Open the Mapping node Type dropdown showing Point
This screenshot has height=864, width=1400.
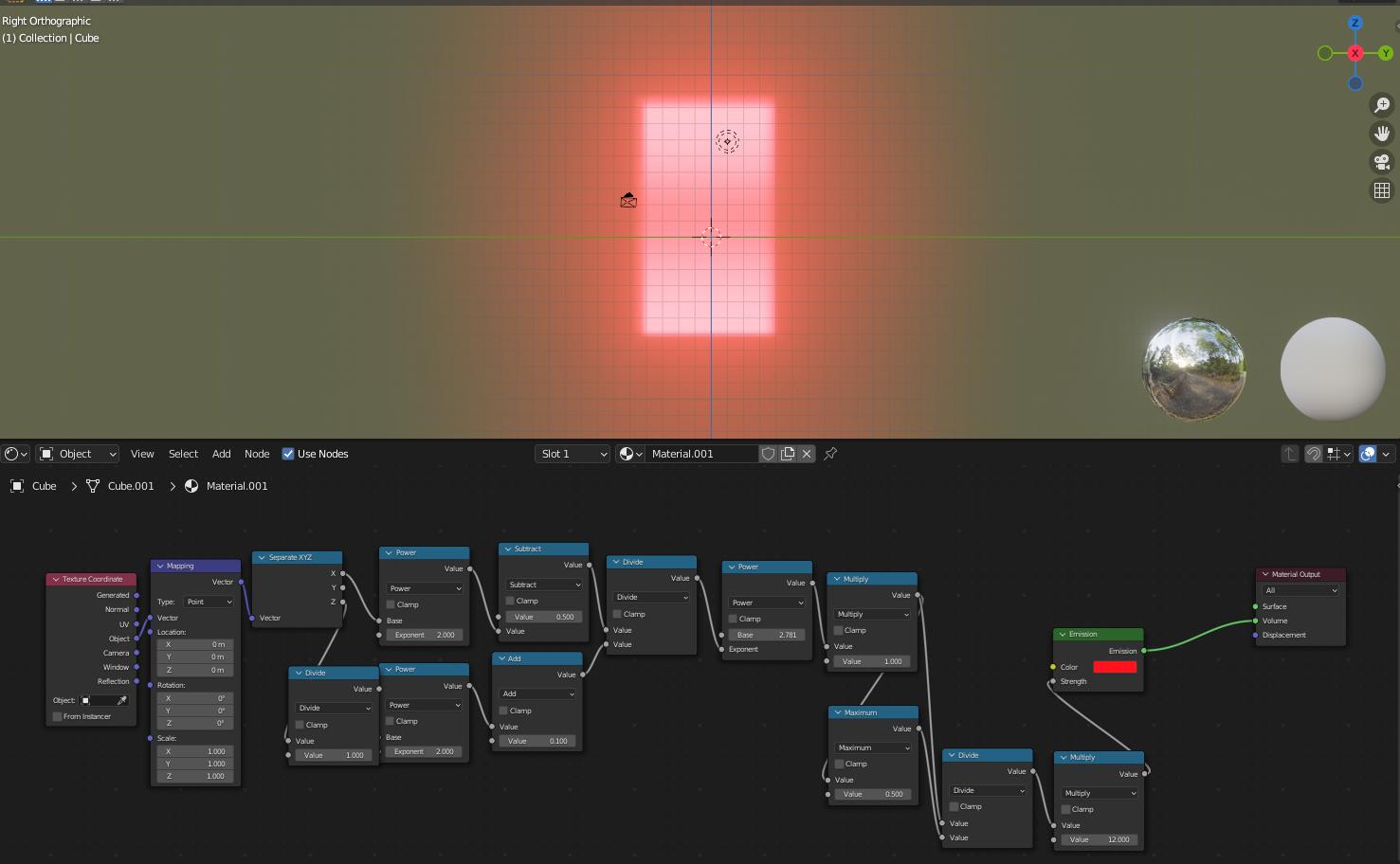pyautogui.click(x=209, y=602)
